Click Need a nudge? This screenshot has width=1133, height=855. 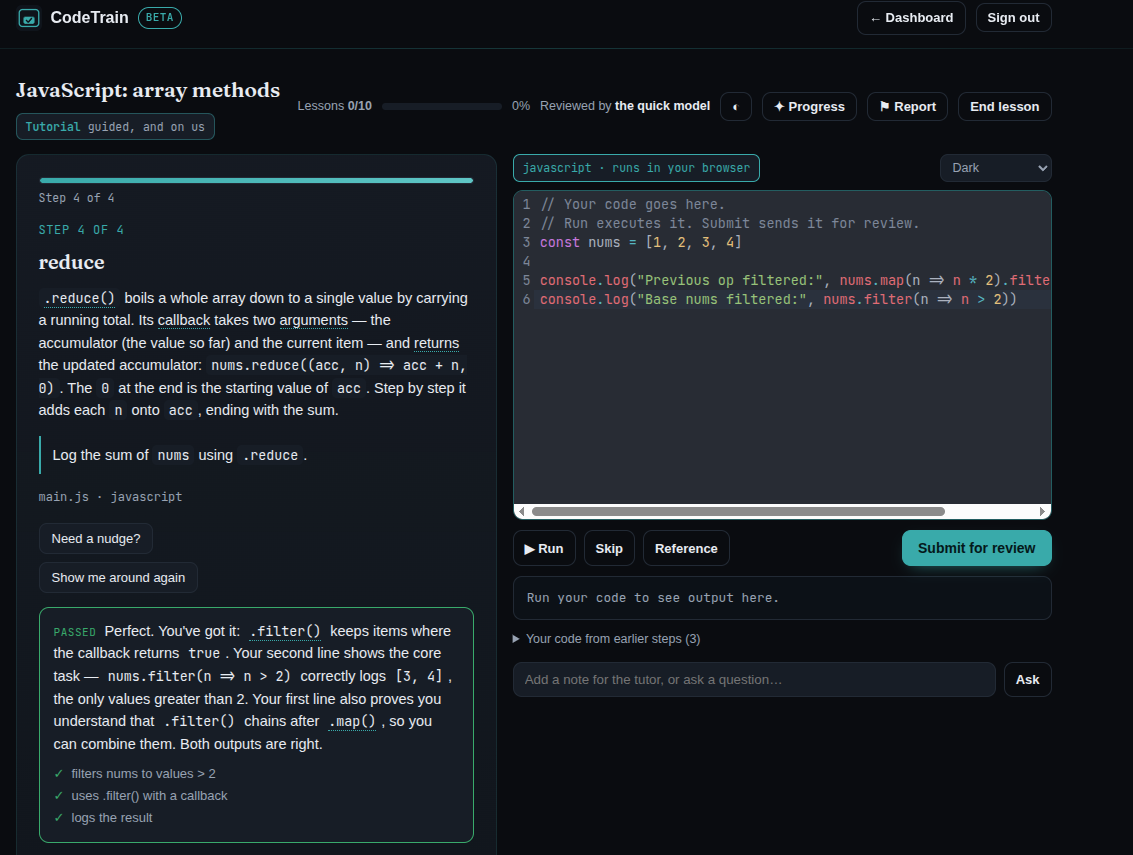pos(96,538)
